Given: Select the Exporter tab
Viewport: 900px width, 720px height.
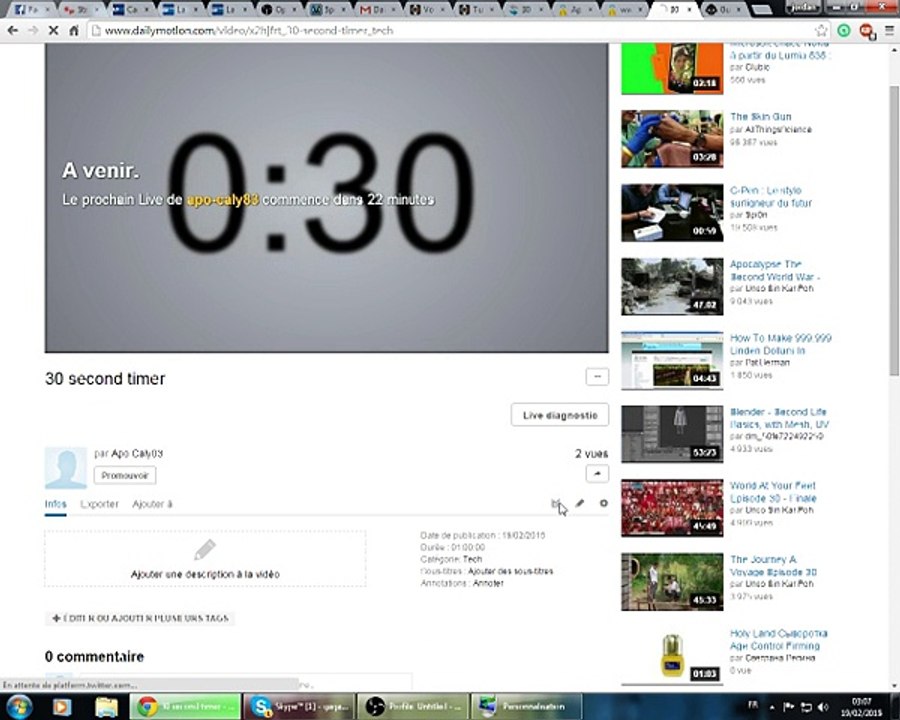Looking at the screenshot, I should pyautogui.click(x=99, y=504).
